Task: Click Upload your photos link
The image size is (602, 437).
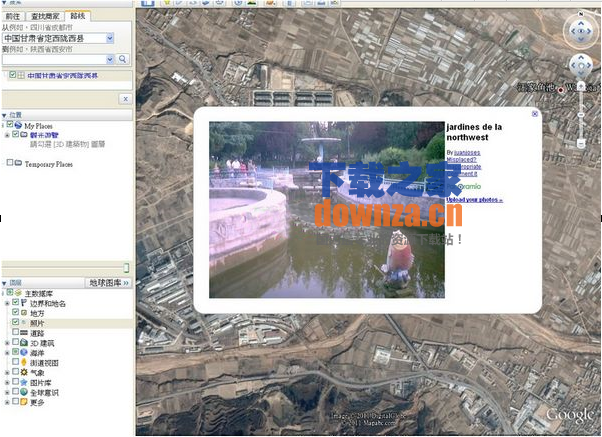Action: coord(474,200)
